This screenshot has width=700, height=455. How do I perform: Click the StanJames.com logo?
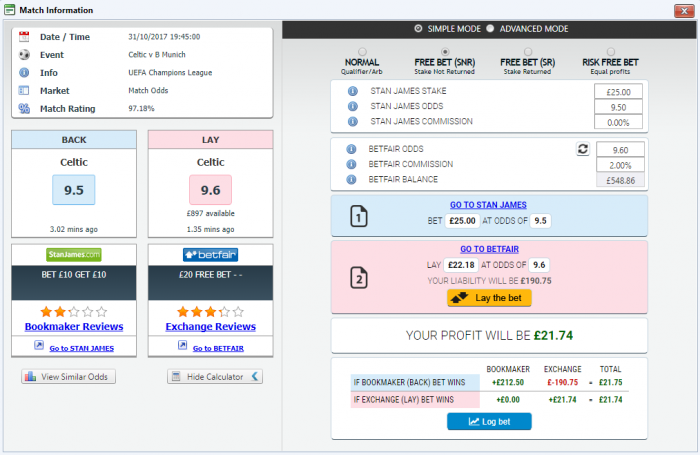[74, 255]
